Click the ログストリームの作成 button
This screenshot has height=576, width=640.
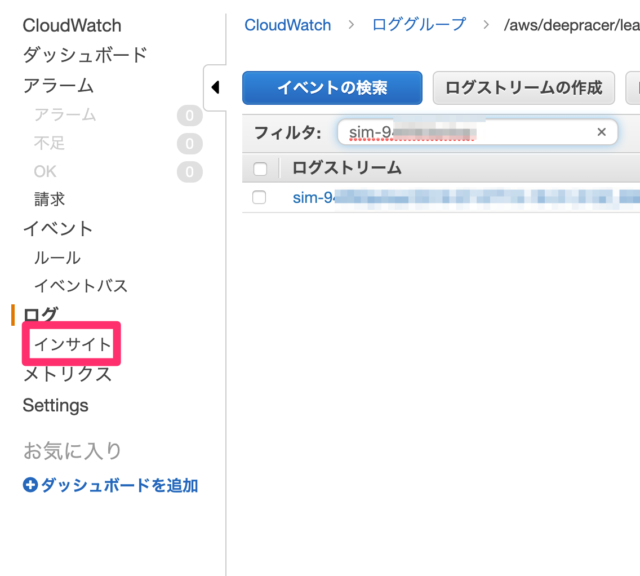tap(524, 88)
